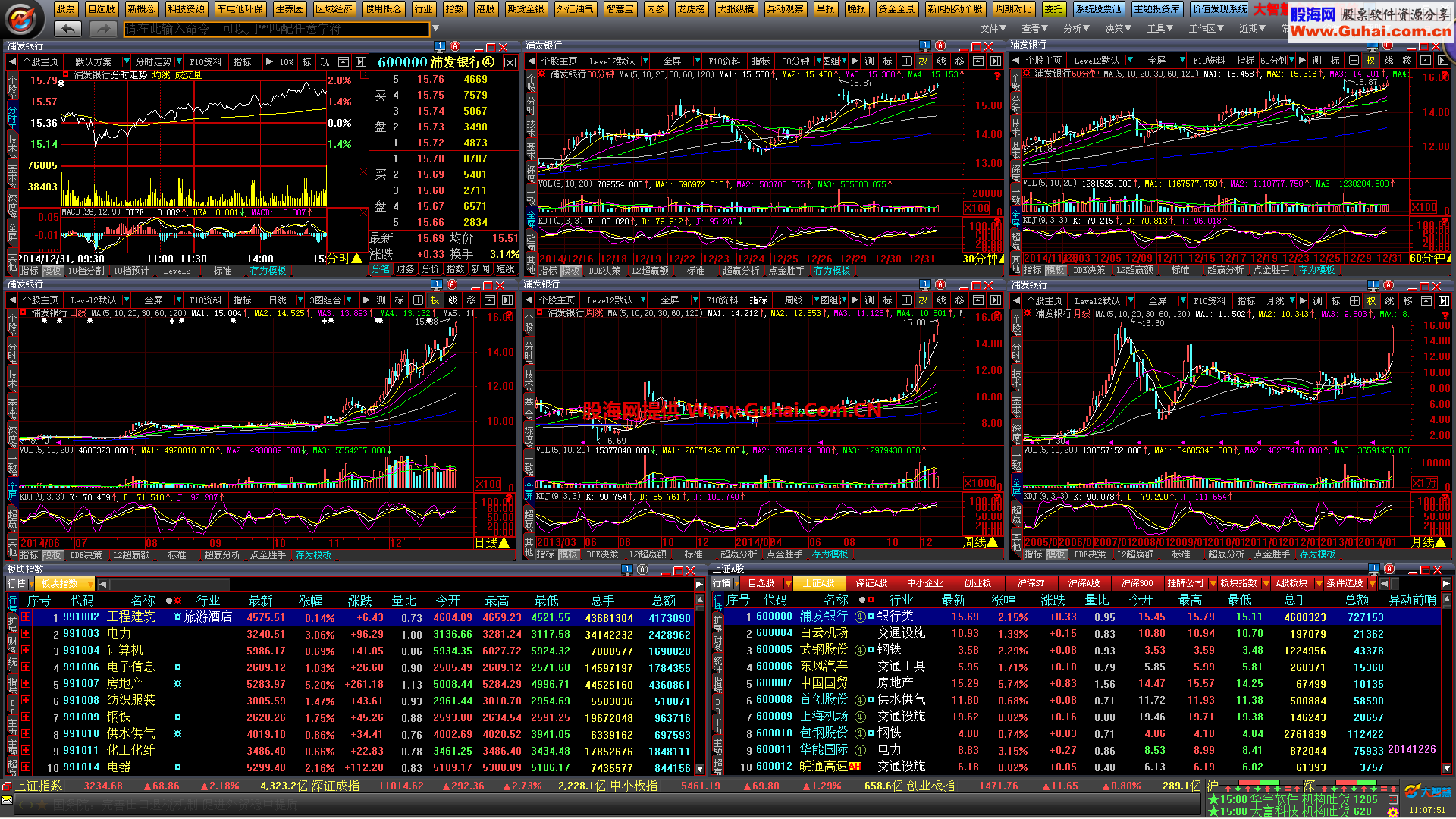
Task: Click the back triangle in the 日线 chart toolbar
Action: pyautogui.click(x=13, y=300)
